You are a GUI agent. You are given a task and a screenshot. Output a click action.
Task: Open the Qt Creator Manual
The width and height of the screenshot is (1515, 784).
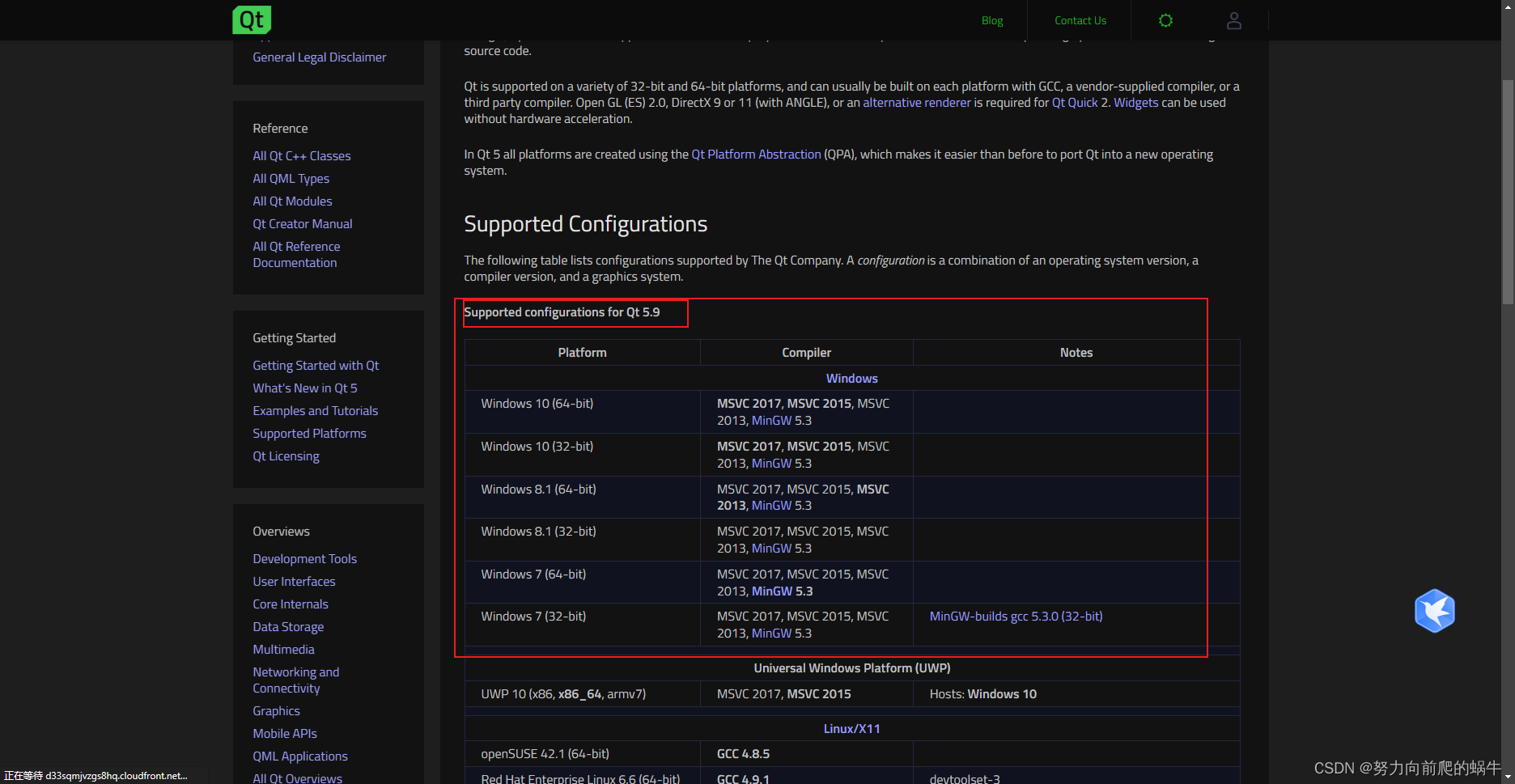point(303,224)
